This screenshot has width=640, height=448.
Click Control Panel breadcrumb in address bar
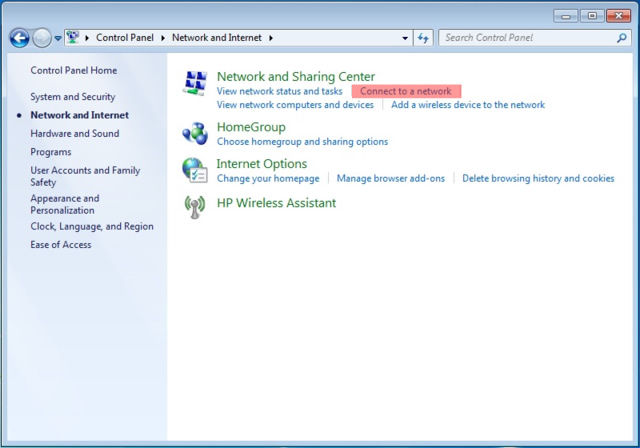click(124, 38)
